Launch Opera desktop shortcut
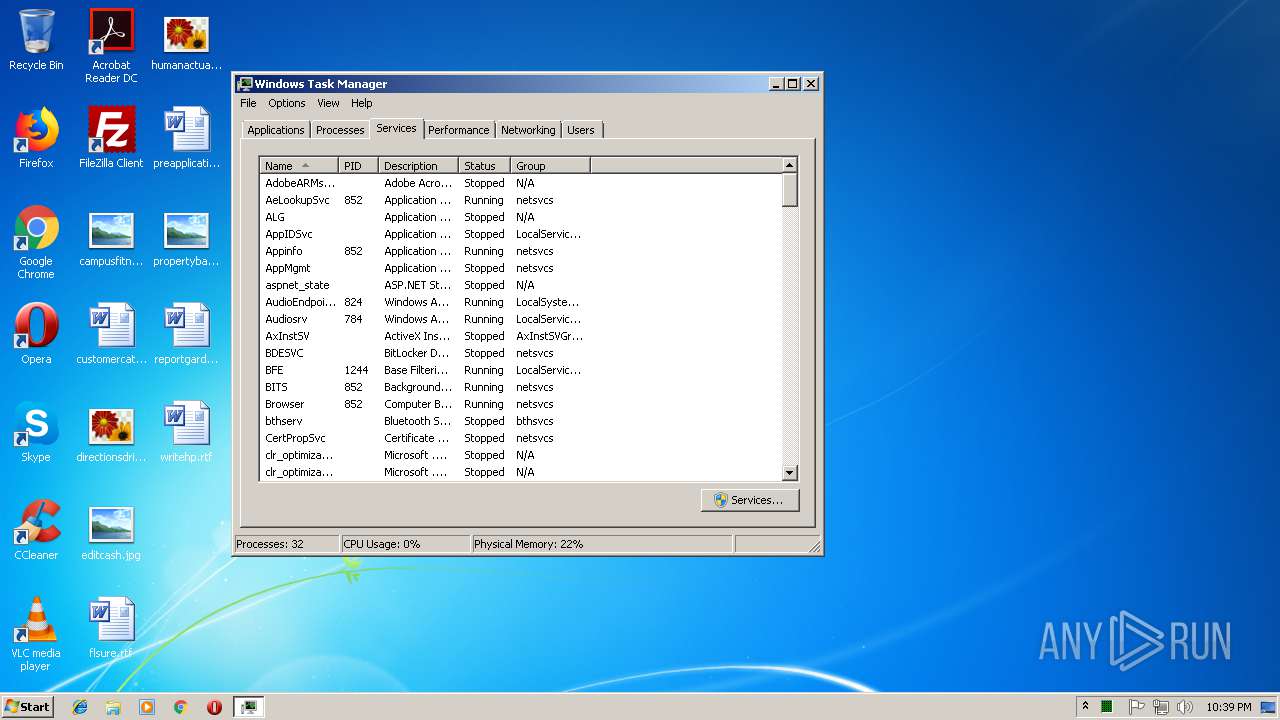Screen dimensions: 1280x720 coord(36,334)
